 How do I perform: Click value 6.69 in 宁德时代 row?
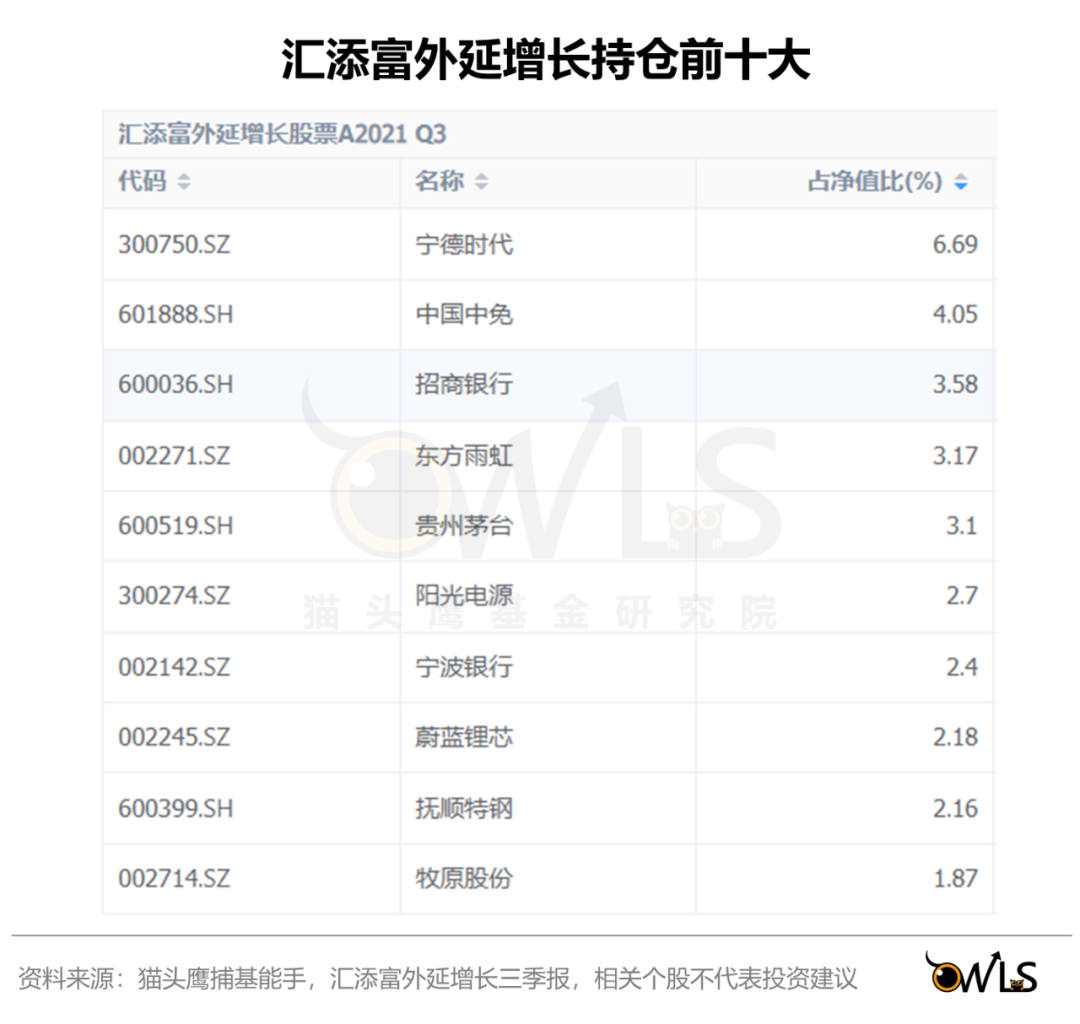[x=955, y=244]
